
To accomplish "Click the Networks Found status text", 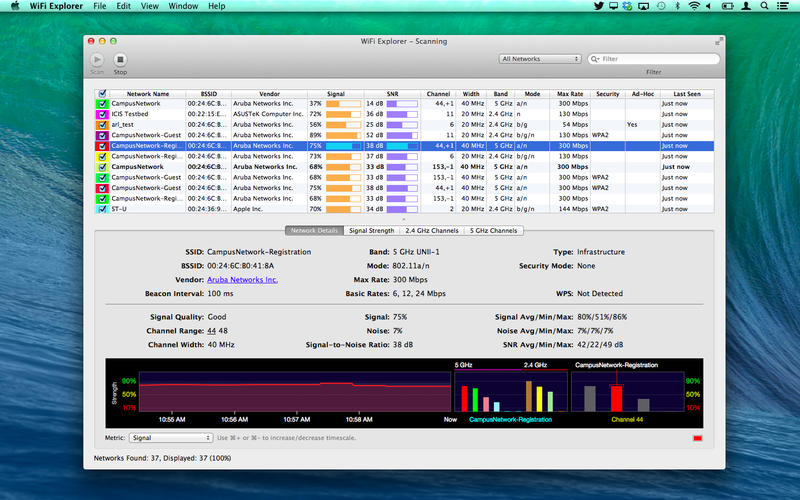I will 162,458.
